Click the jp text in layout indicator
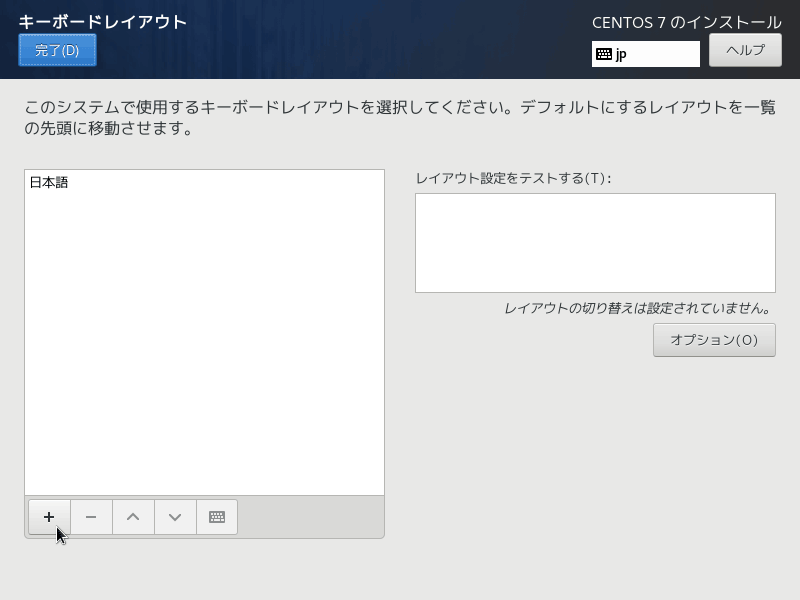 point(621,54)
